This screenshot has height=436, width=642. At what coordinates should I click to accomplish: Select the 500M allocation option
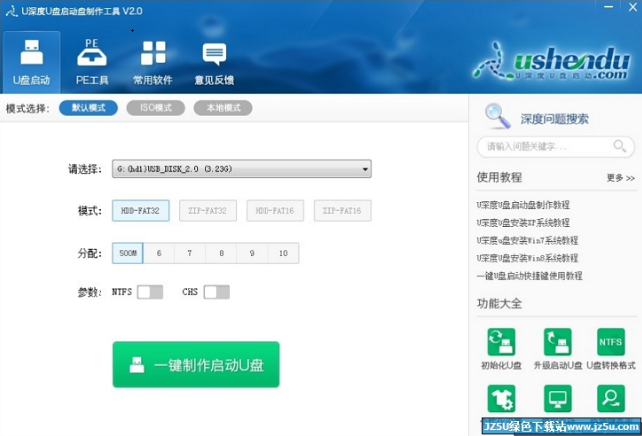tap(128, 253)
